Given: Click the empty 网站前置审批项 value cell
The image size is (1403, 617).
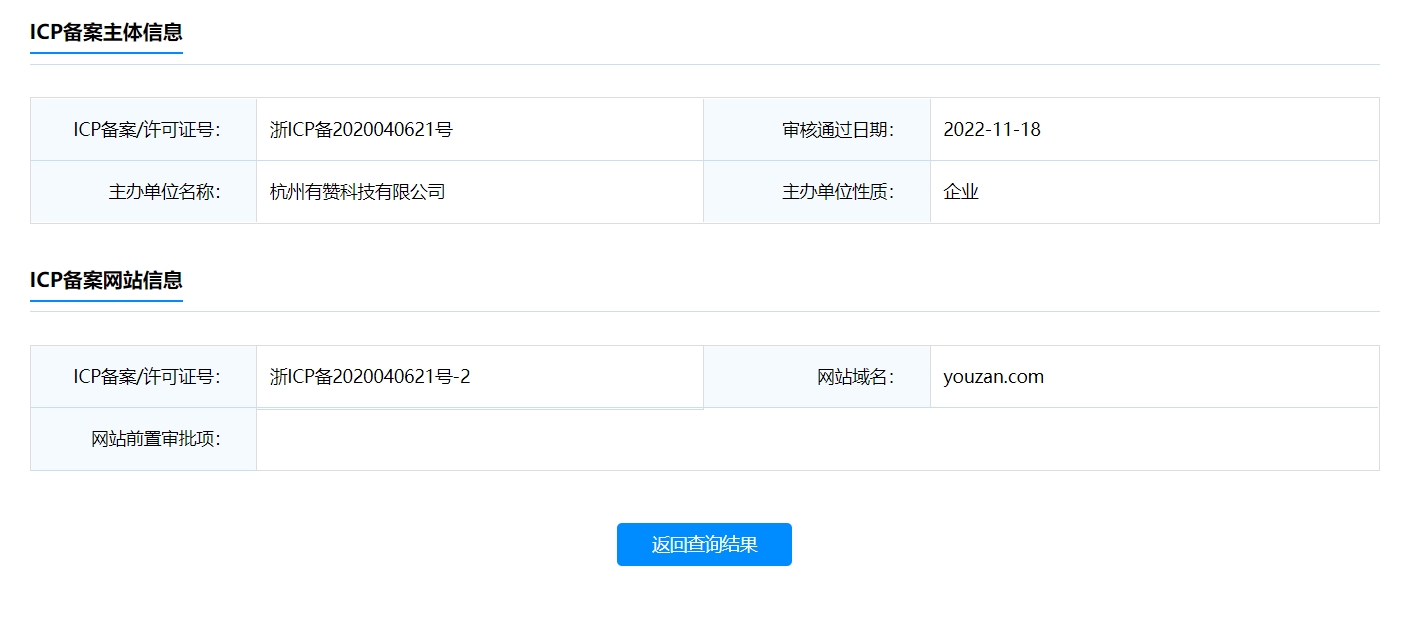Looking at the screenshot, I should pos(816,440).
